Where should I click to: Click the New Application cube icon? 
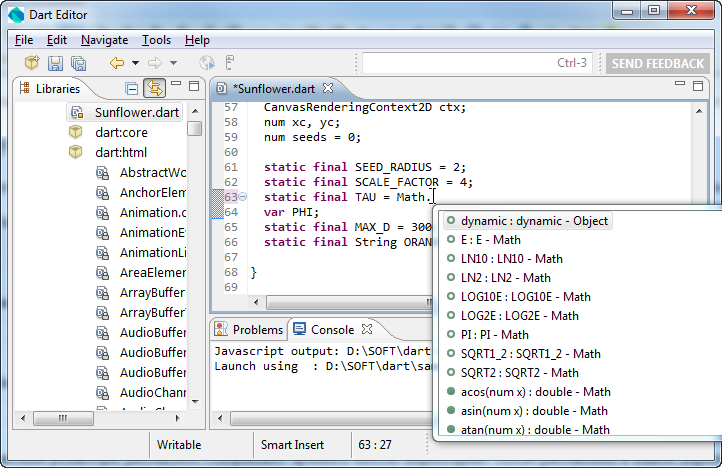tap(32, 63)
